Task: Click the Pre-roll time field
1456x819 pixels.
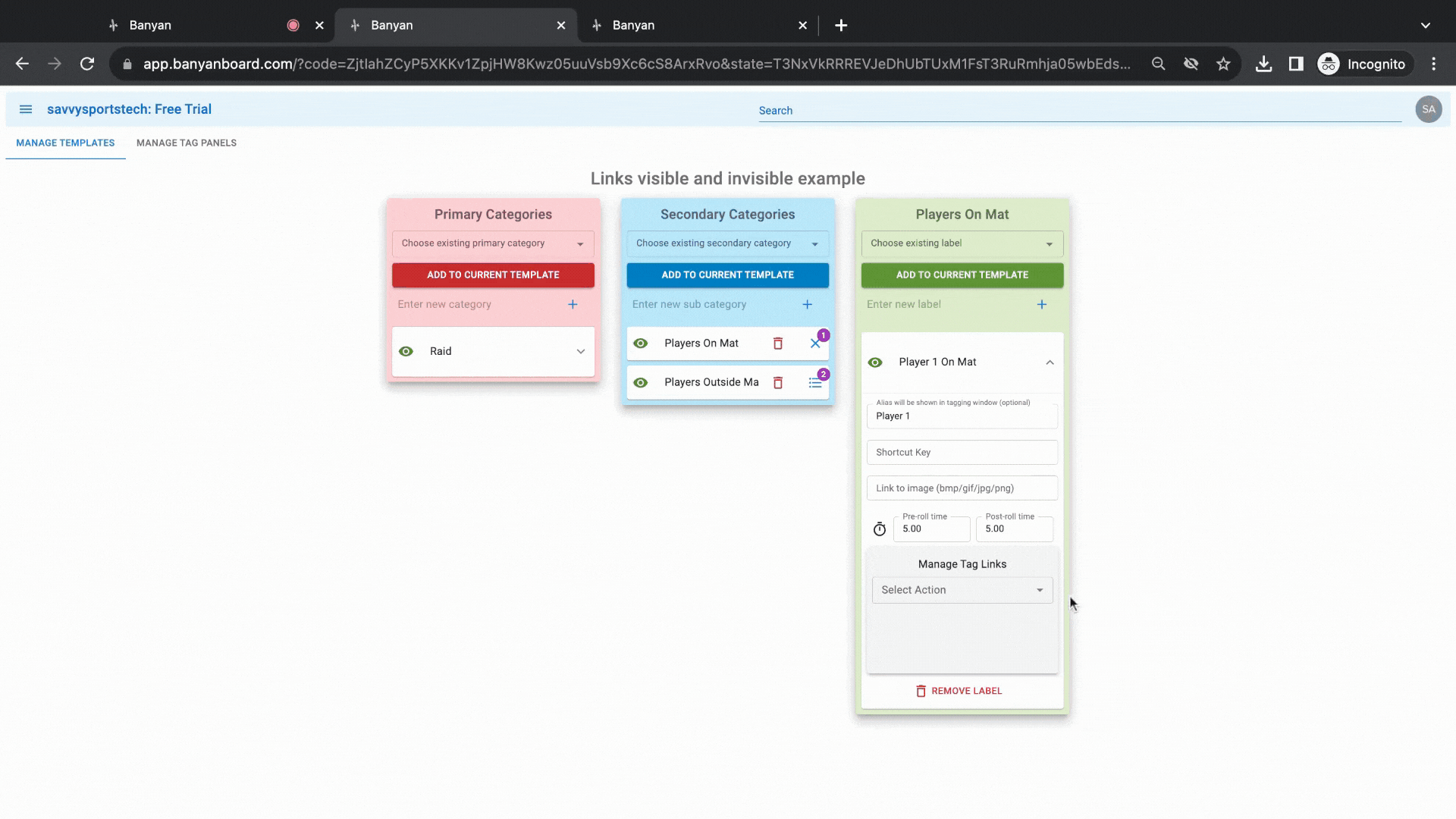Action: tap(931, 528)
